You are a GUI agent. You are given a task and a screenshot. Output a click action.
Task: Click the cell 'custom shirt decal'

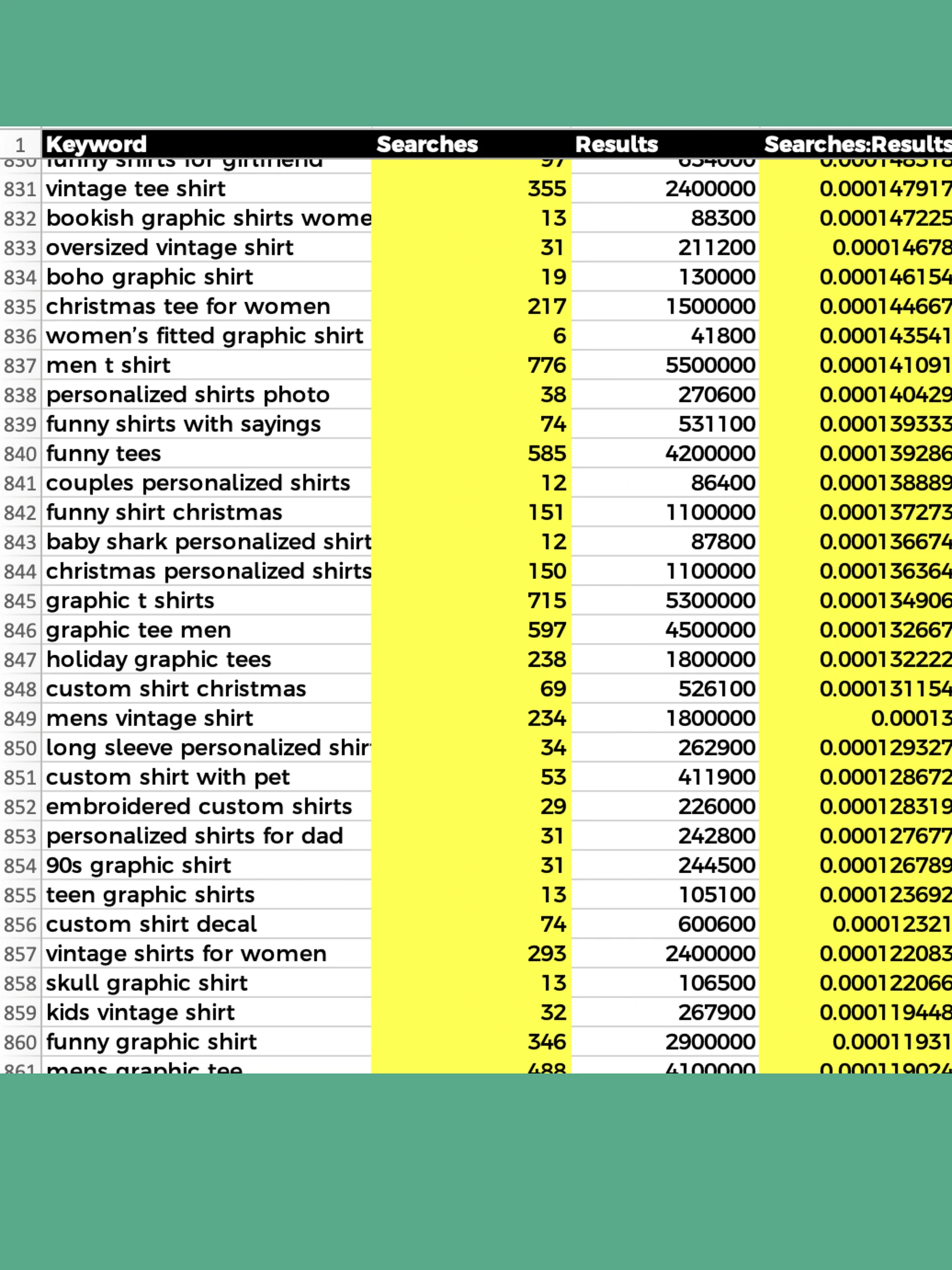pos(207,924)
